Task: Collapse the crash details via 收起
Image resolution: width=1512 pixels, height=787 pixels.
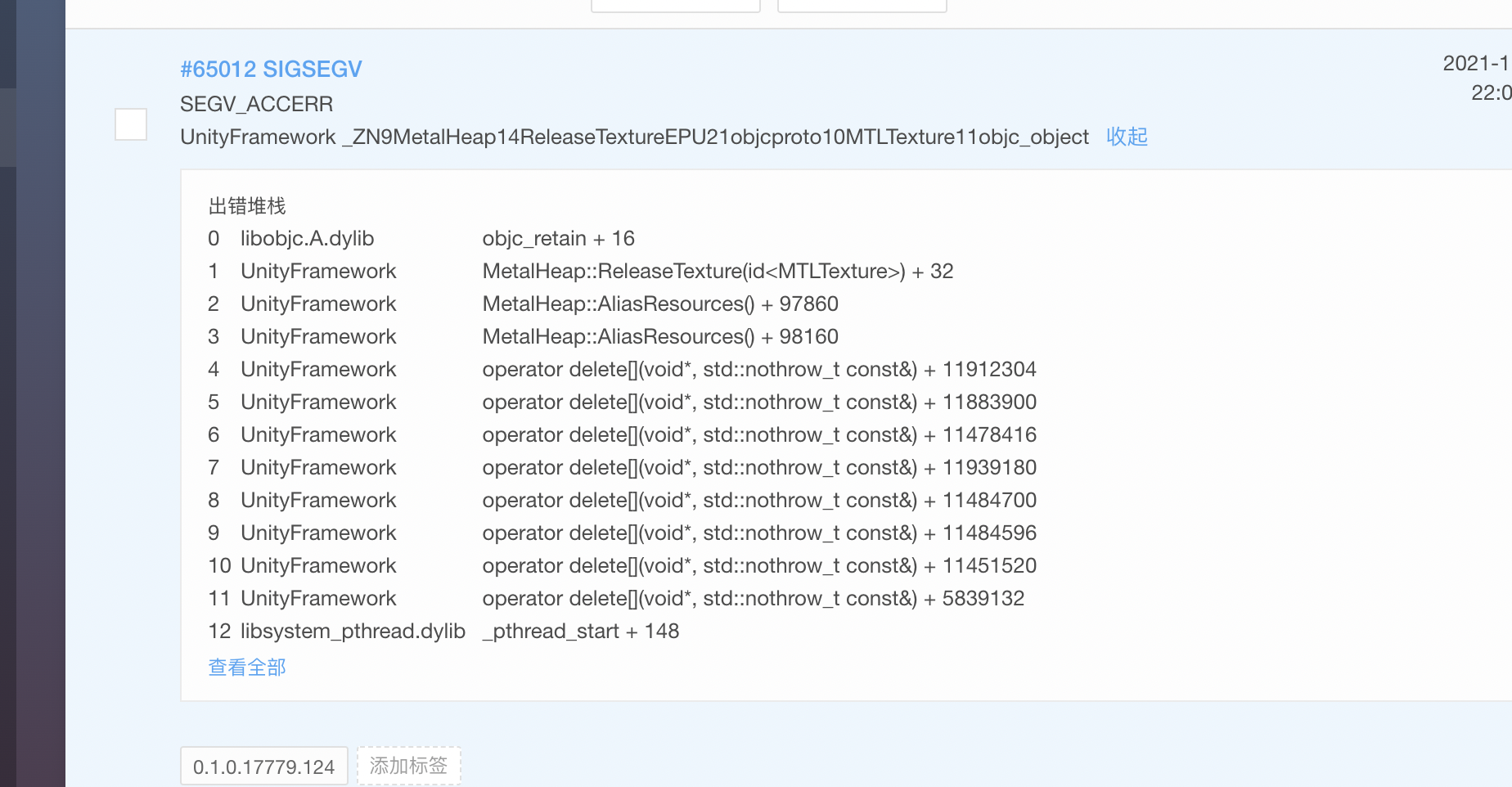Action: [1127, 137]
